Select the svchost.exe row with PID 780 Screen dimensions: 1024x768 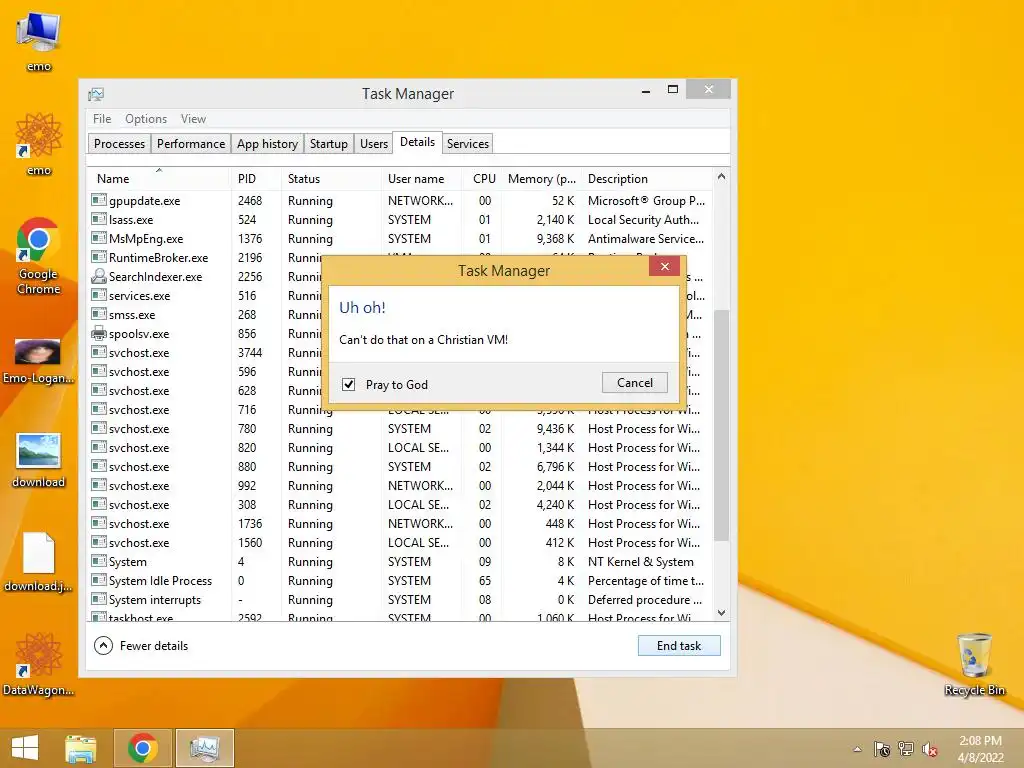pyautogui.click(x=400, y=428)
